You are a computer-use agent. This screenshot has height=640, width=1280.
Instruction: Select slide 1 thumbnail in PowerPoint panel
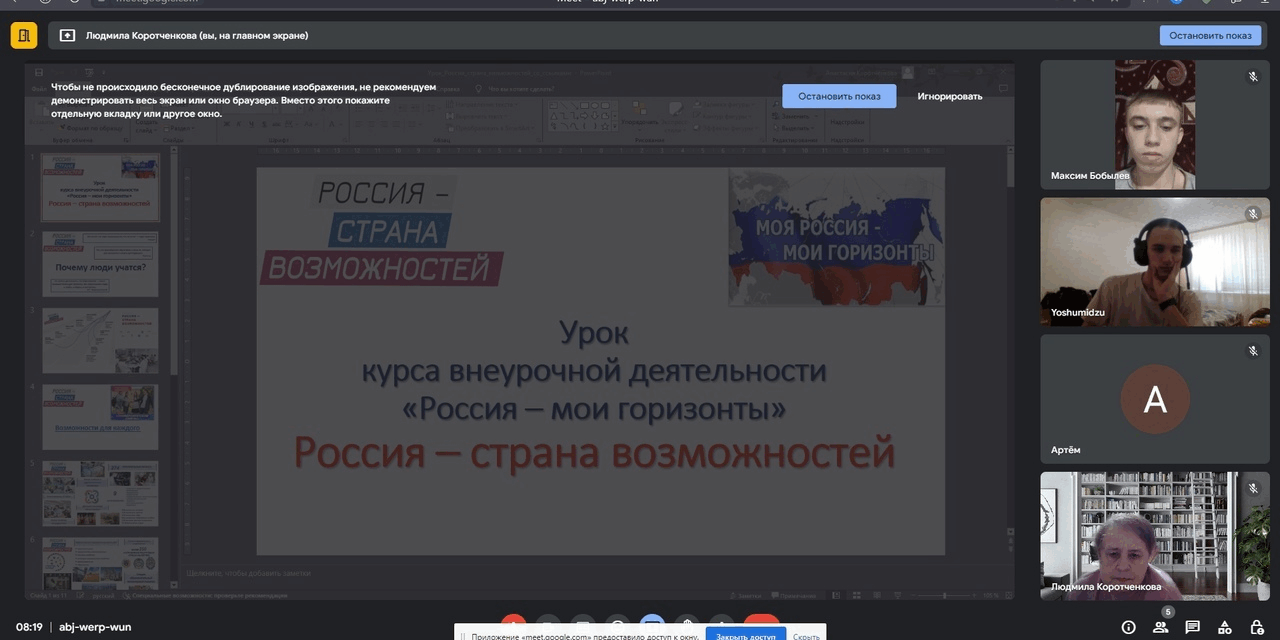[x=99, y=188]
